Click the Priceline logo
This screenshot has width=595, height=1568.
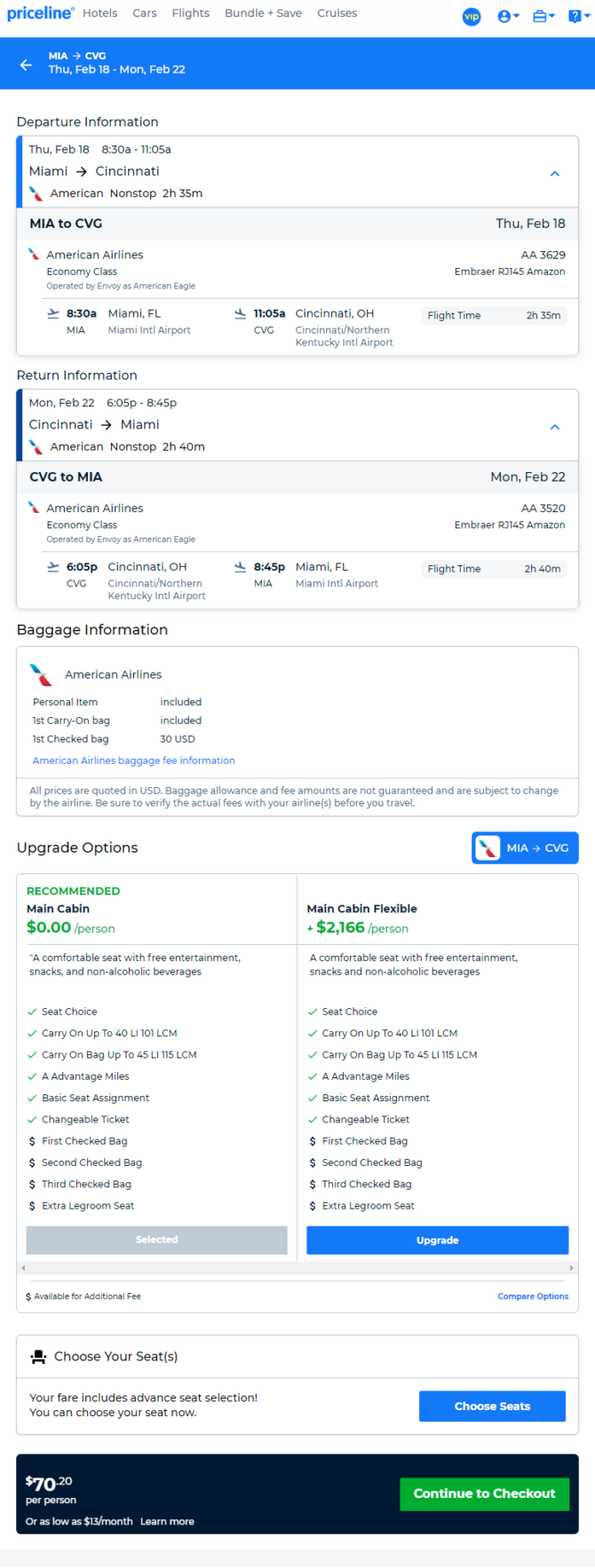pyautogui.click(x=40, y=12)
